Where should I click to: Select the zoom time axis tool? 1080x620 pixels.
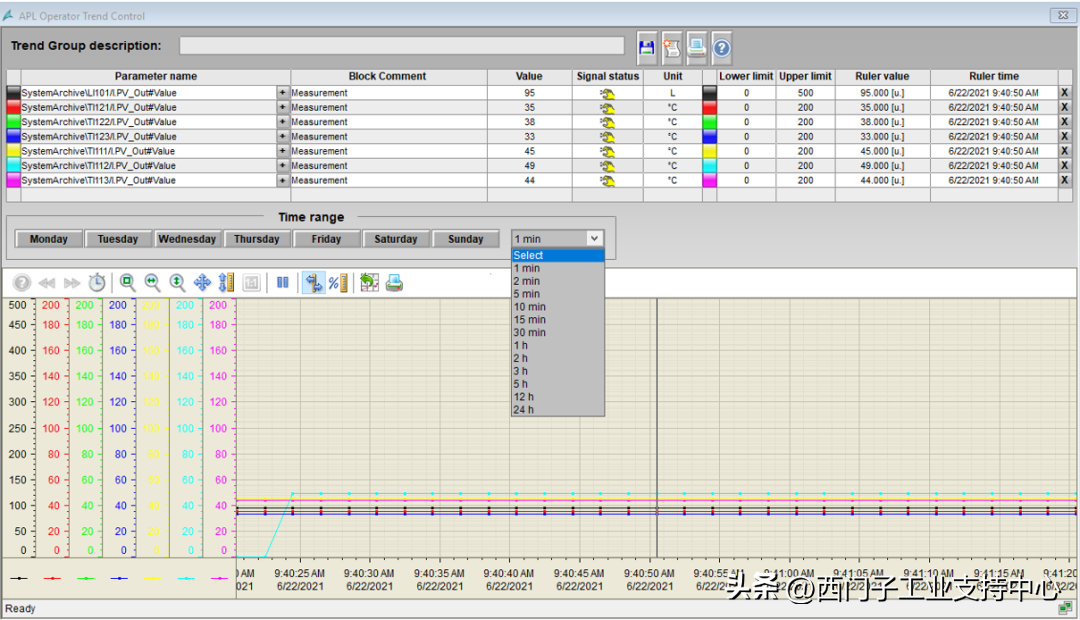[x=153, y=283]
